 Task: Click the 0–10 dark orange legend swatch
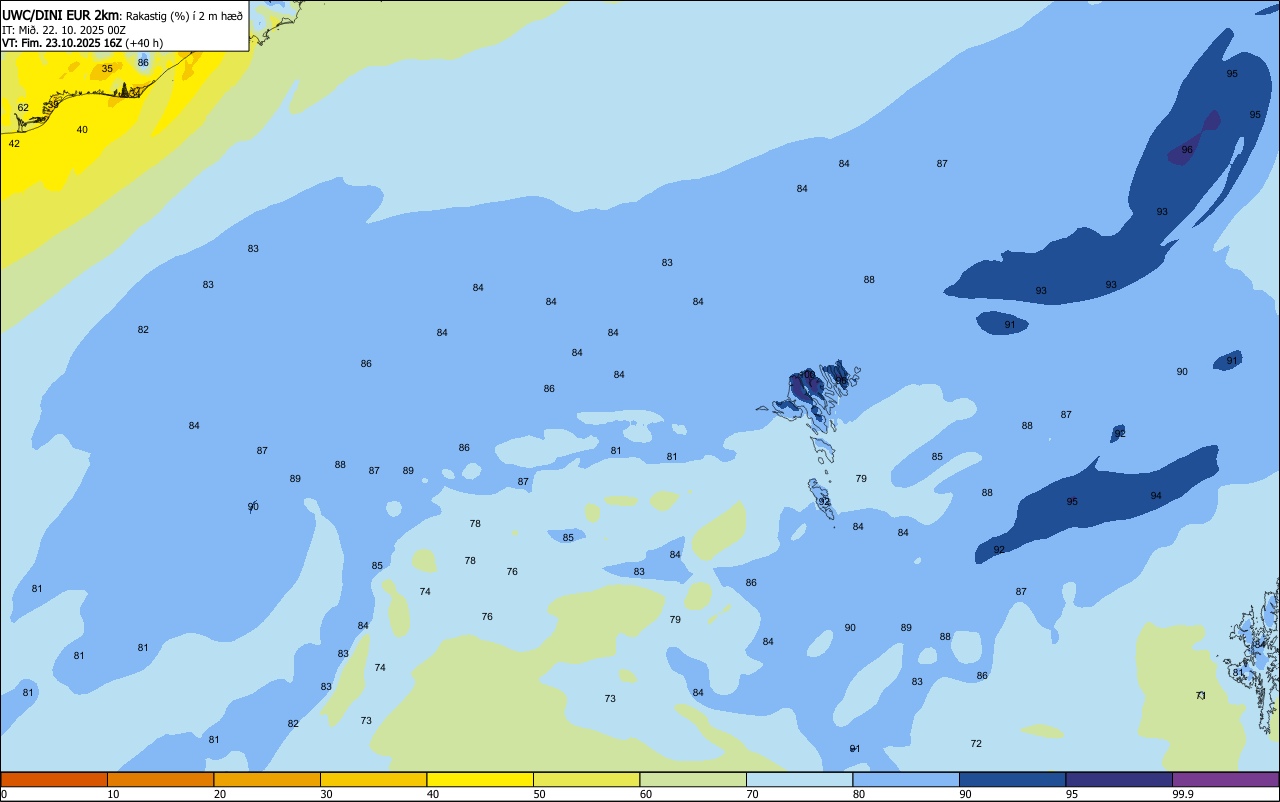click(x=54, y=779)
